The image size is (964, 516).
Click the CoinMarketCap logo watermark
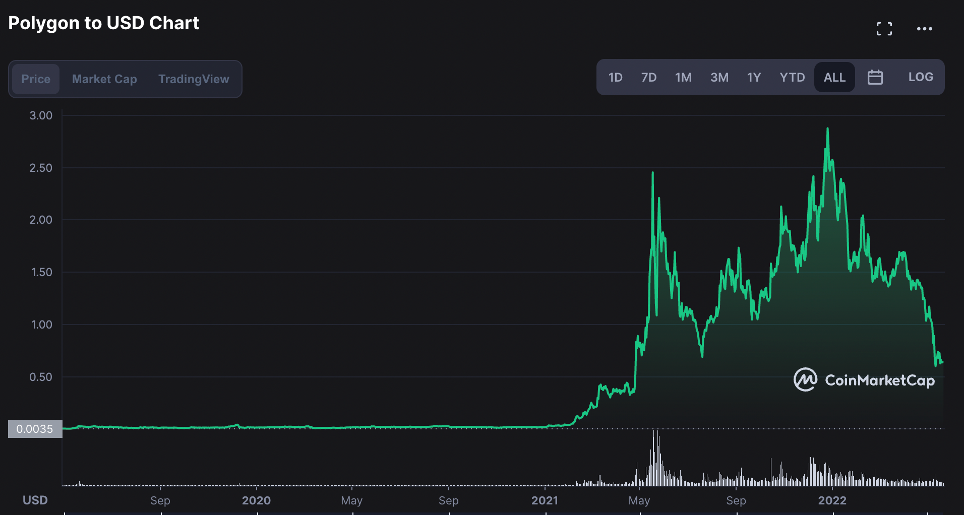click(864, 379)
